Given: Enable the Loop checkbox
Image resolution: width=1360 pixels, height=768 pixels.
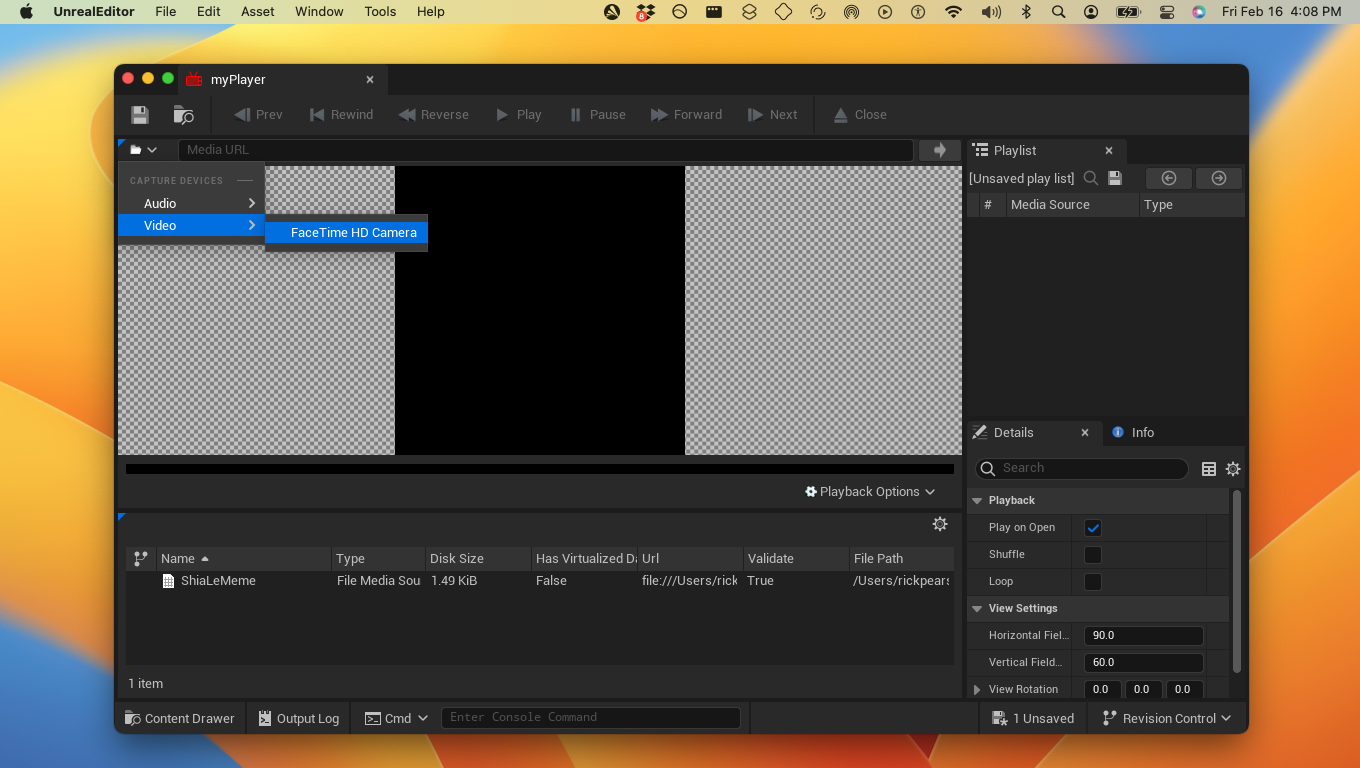Looking at the screenshot, I should click(x=1093, y=582).
